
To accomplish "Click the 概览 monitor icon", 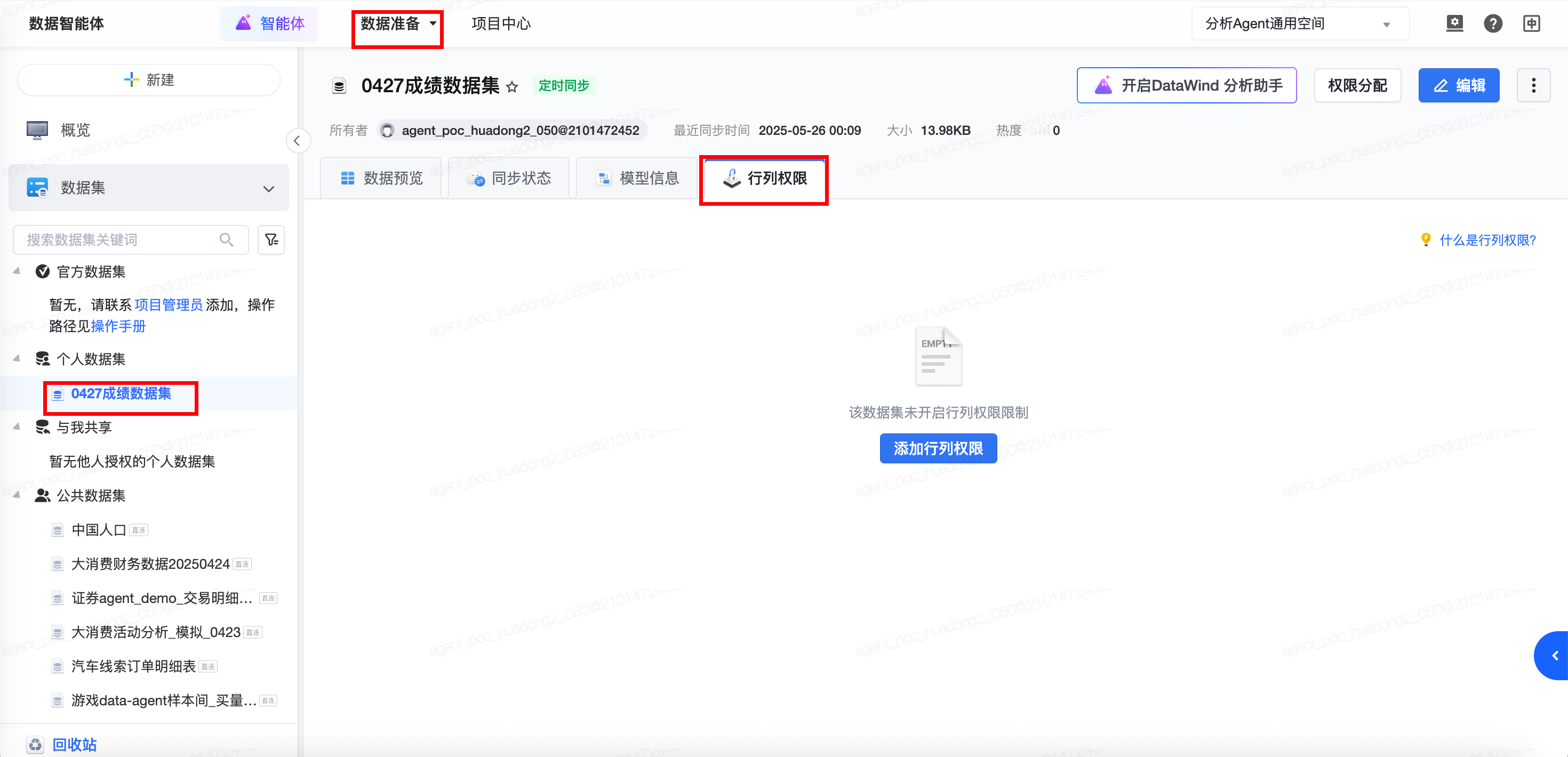I will (37, 130).
